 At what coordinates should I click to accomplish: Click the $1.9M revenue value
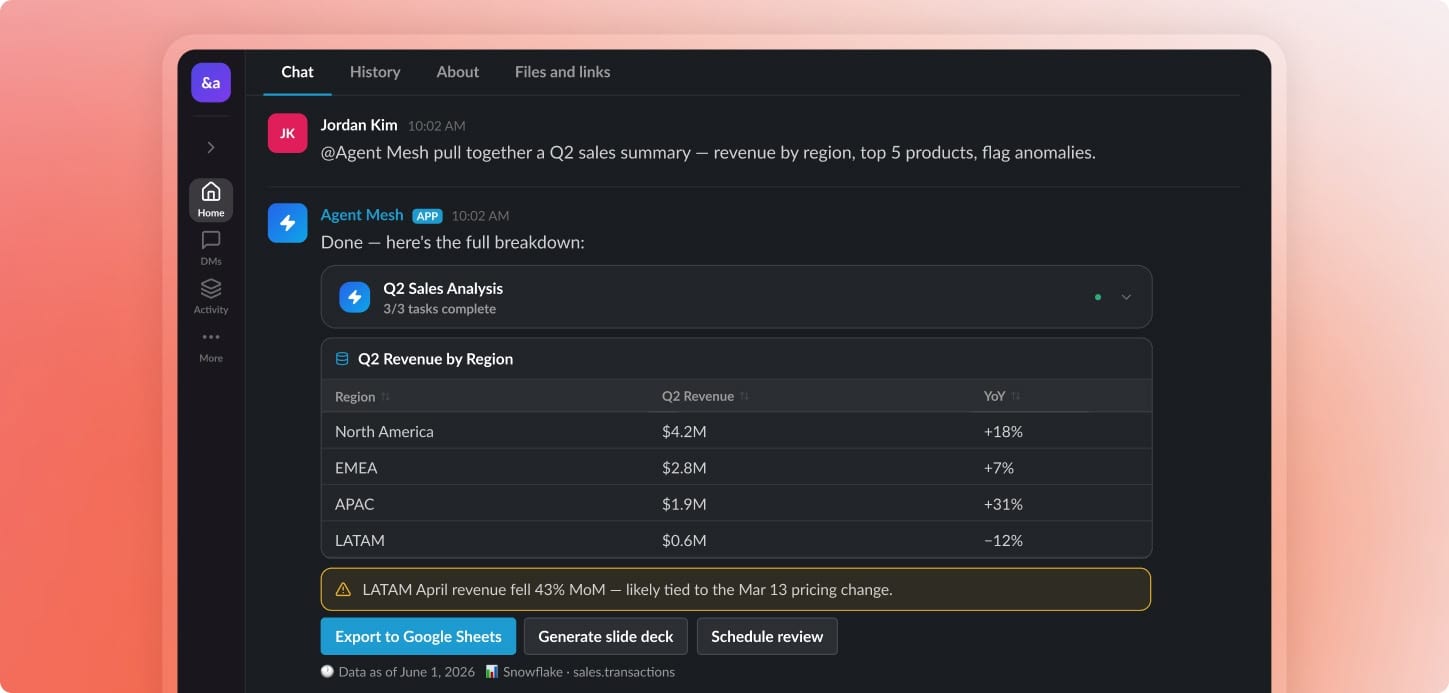point(684,504)
